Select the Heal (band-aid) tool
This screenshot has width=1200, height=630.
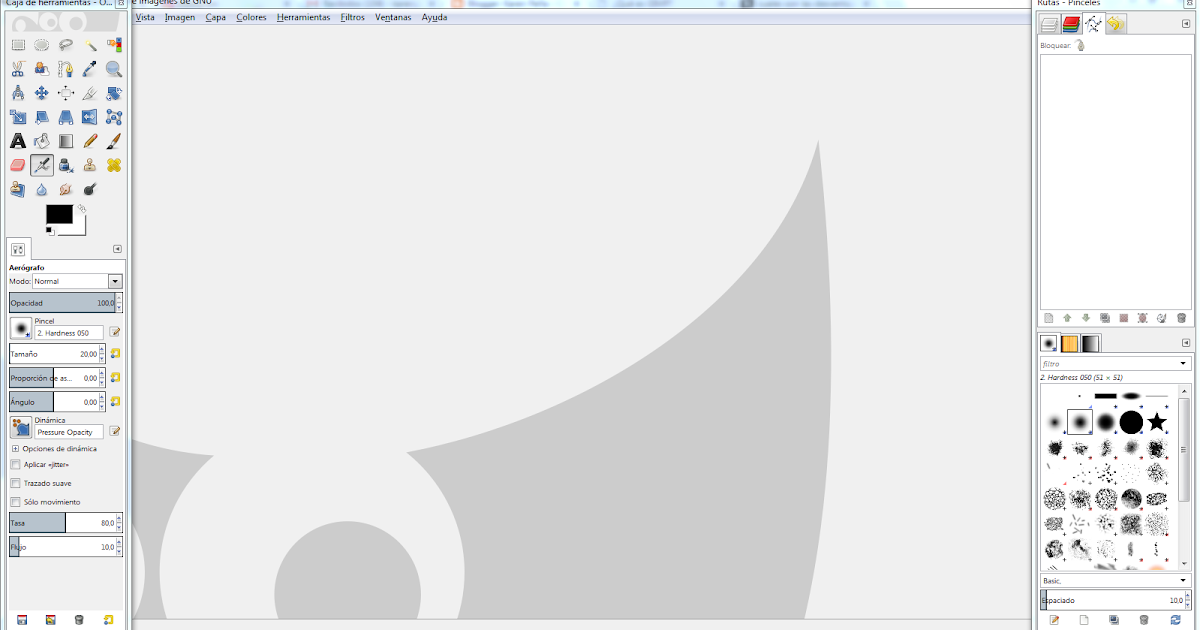[113, 165]
